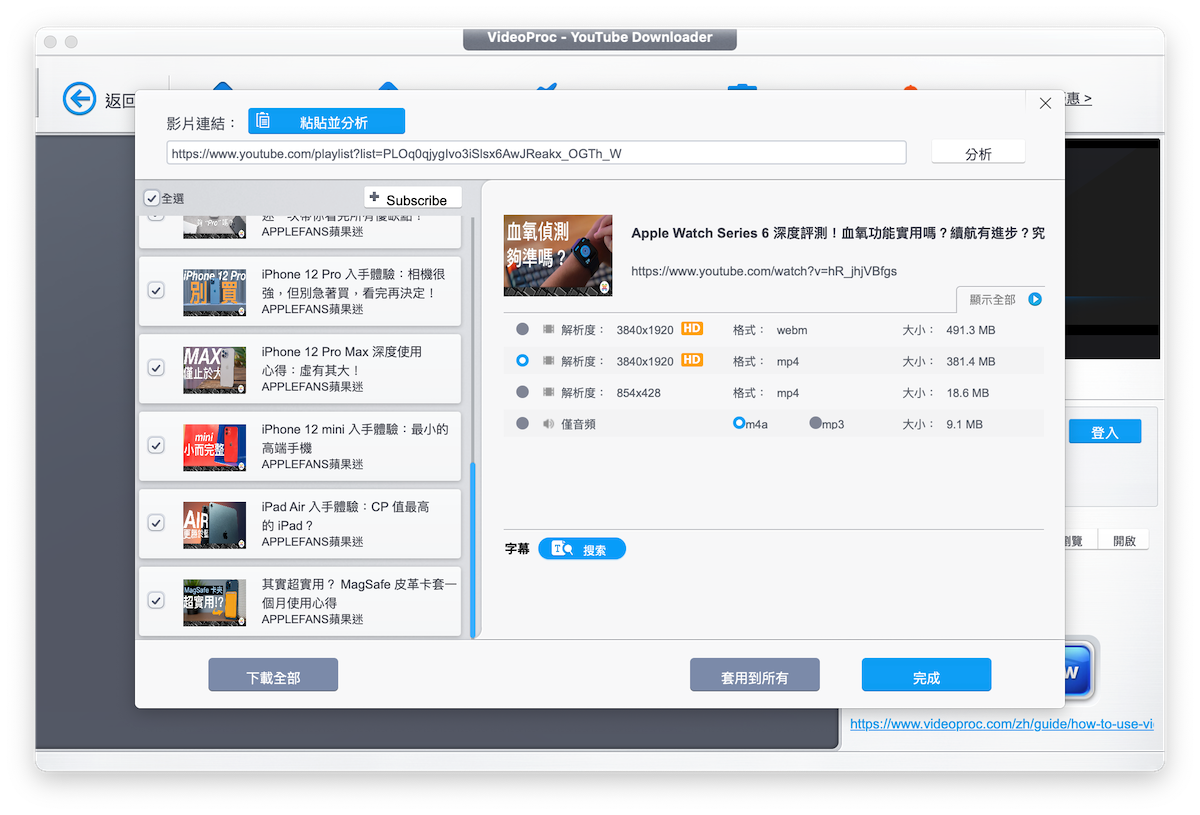The height and width of the screenshot is (815, 1200).
Task: Click the film icon on the 854x428 row
Action: pos(549,392)
